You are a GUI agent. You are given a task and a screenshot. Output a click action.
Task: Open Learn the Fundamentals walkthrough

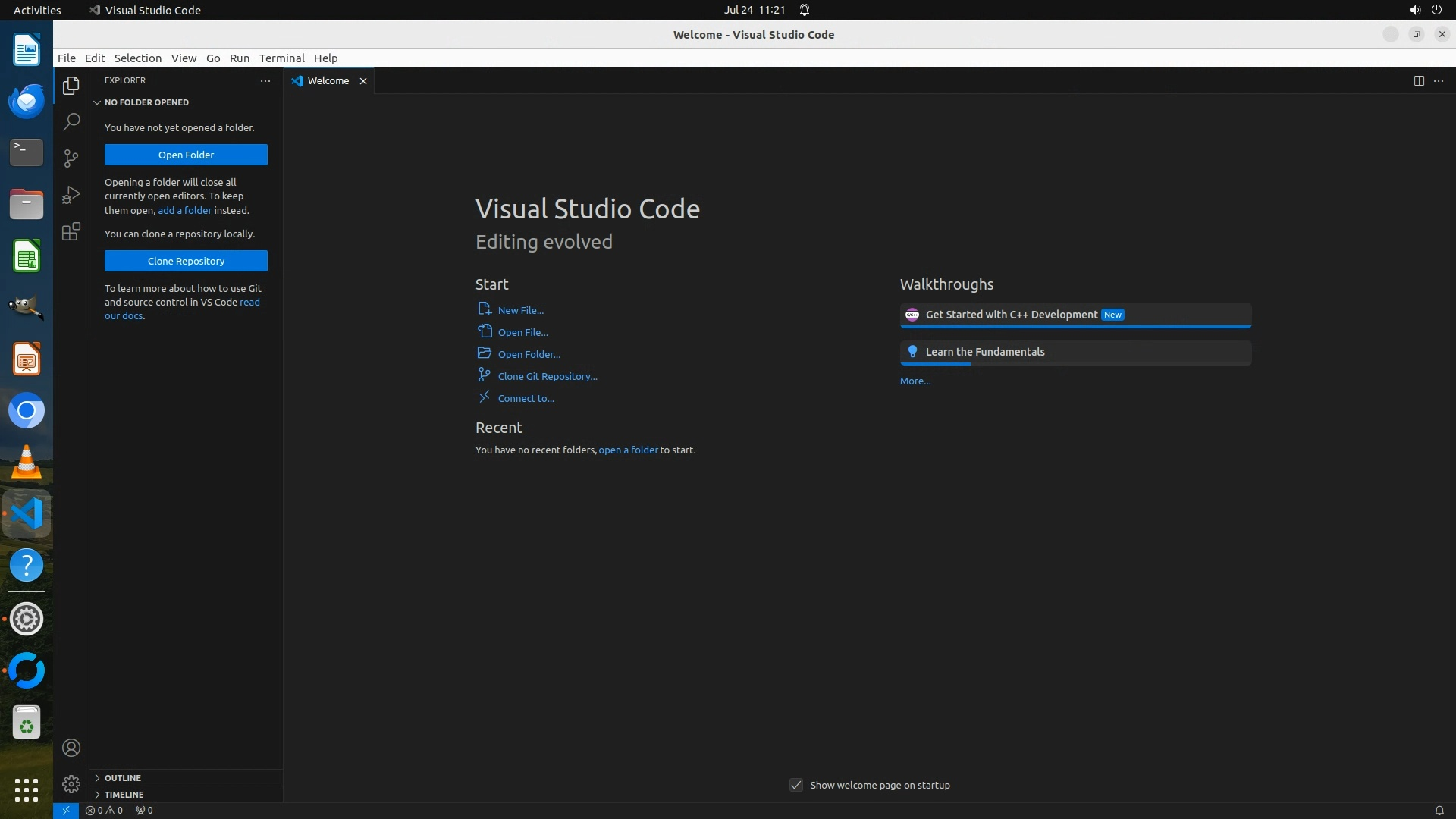(984, 352)
